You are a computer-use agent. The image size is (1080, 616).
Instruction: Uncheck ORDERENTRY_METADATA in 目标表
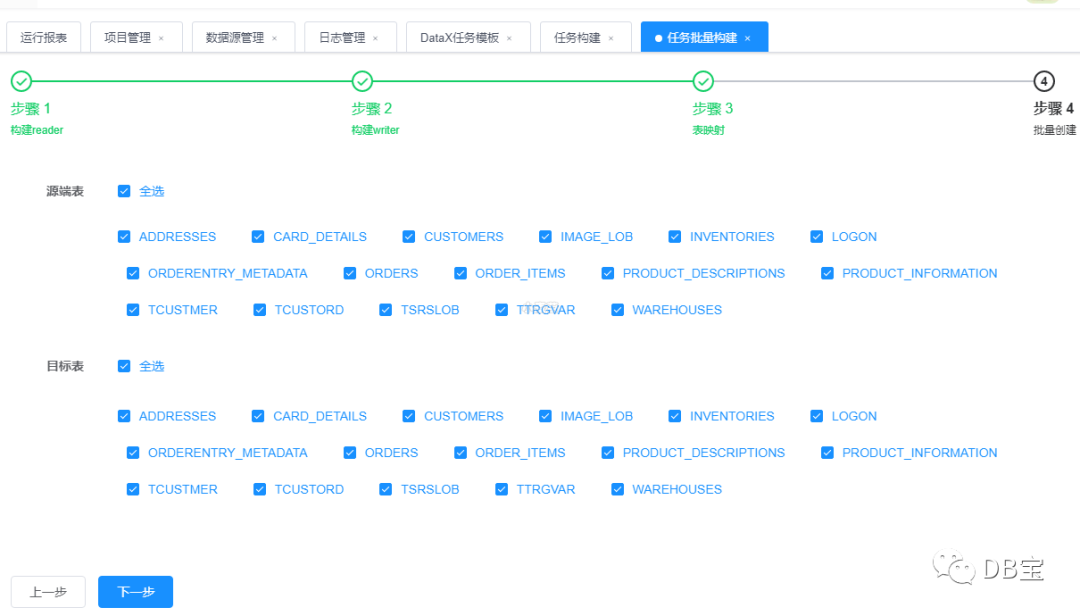point(133,453)
